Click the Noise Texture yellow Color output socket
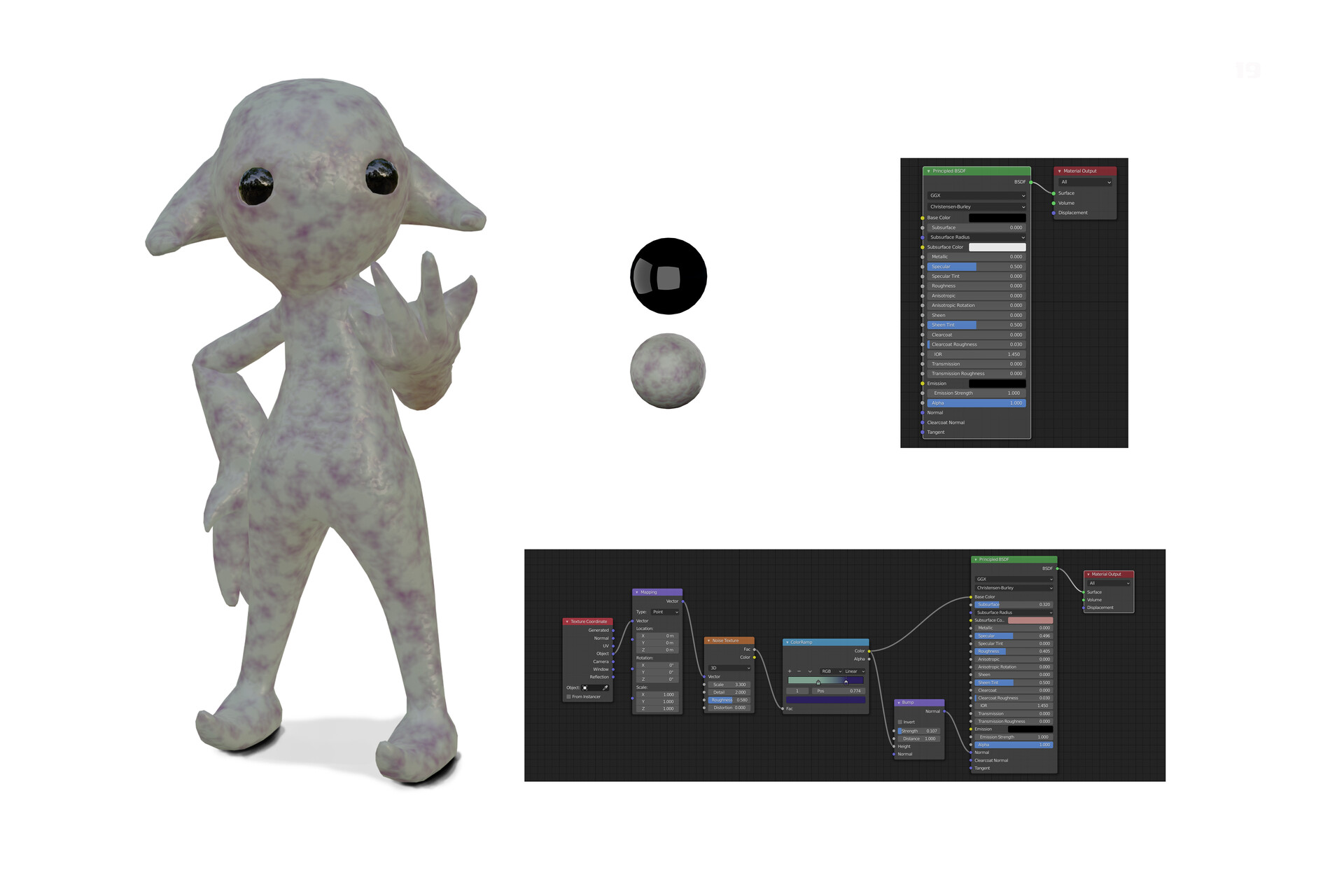 [x=754, y=657]
